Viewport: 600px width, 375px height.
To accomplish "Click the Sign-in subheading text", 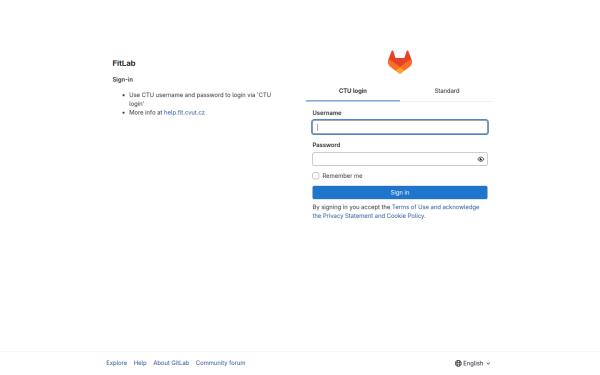I will click(123, 80).
